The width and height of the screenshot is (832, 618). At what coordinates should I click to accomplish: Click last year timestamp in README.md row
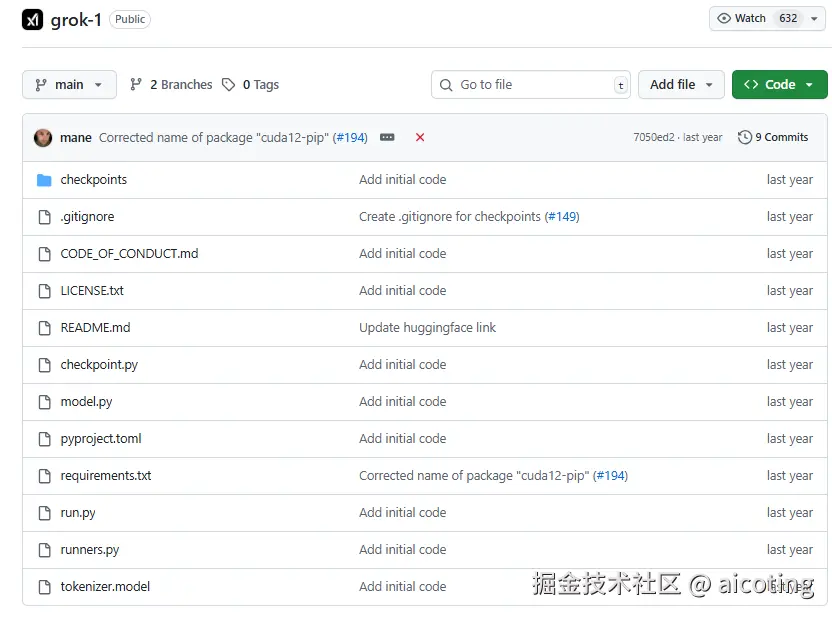pos(790,328)
